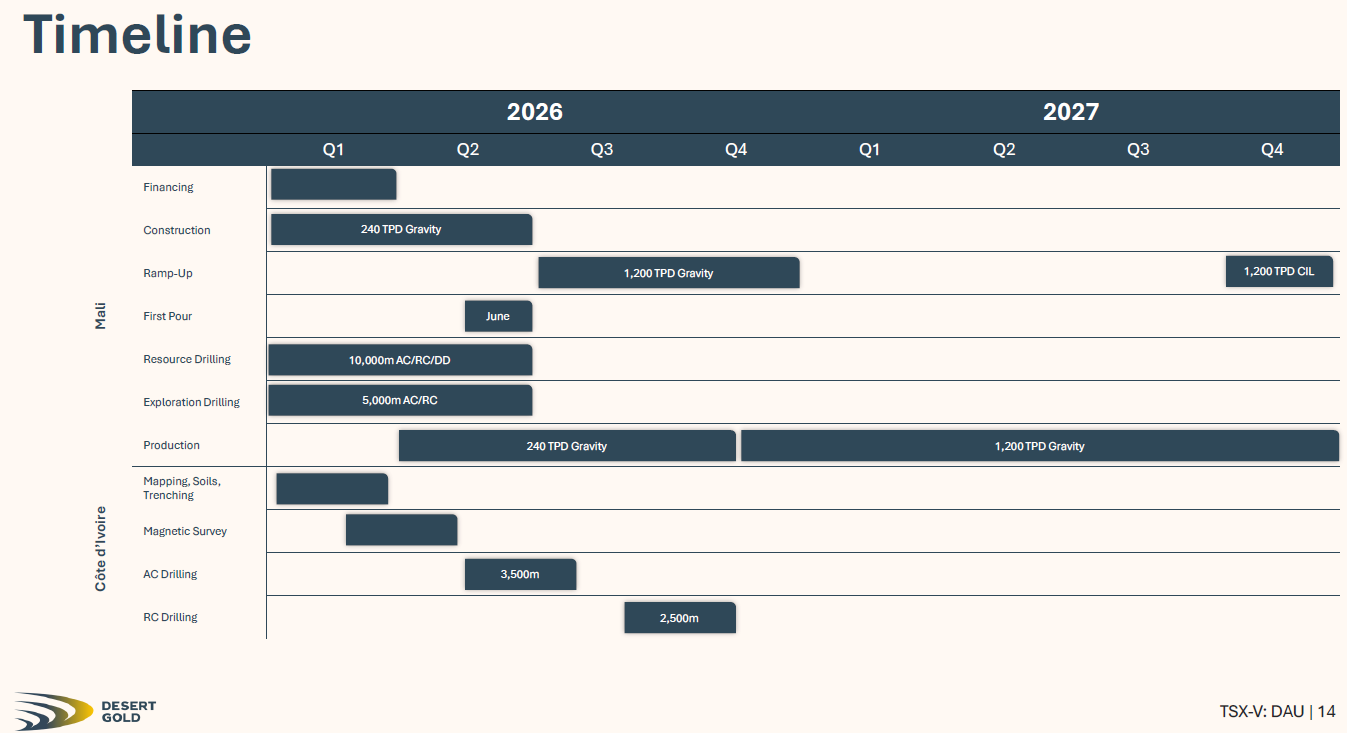The image size is (1347, 733).
Task: Select the June First Pour marker
Action: 498,316
